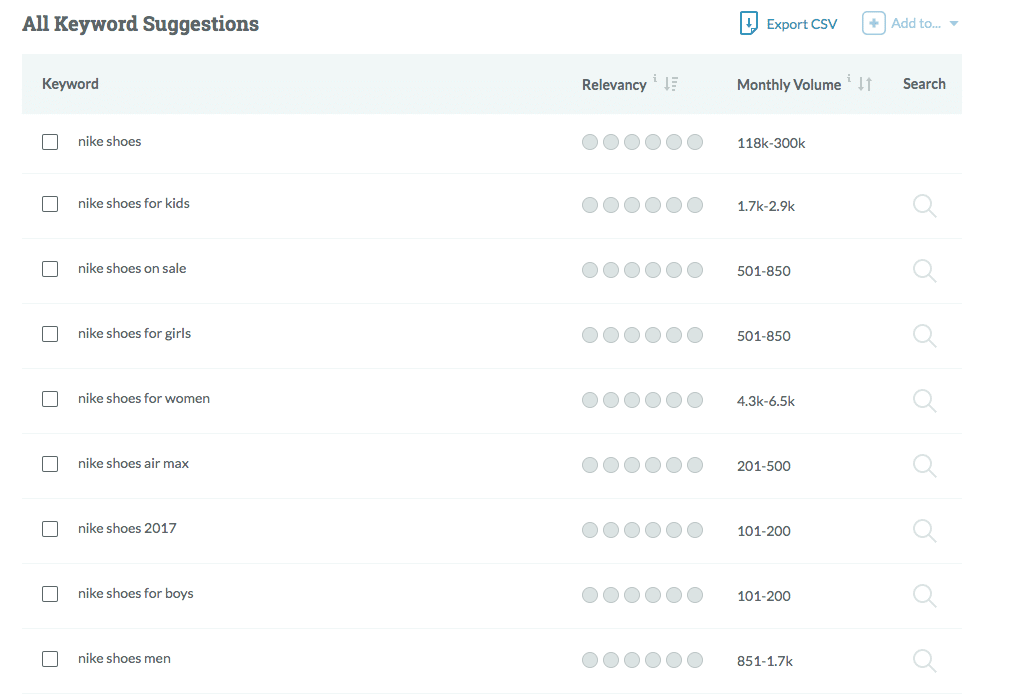Click the Add to plus icon
Image resolution: width=1027 pixels, height=694 pixels.
tap(874, 23)
